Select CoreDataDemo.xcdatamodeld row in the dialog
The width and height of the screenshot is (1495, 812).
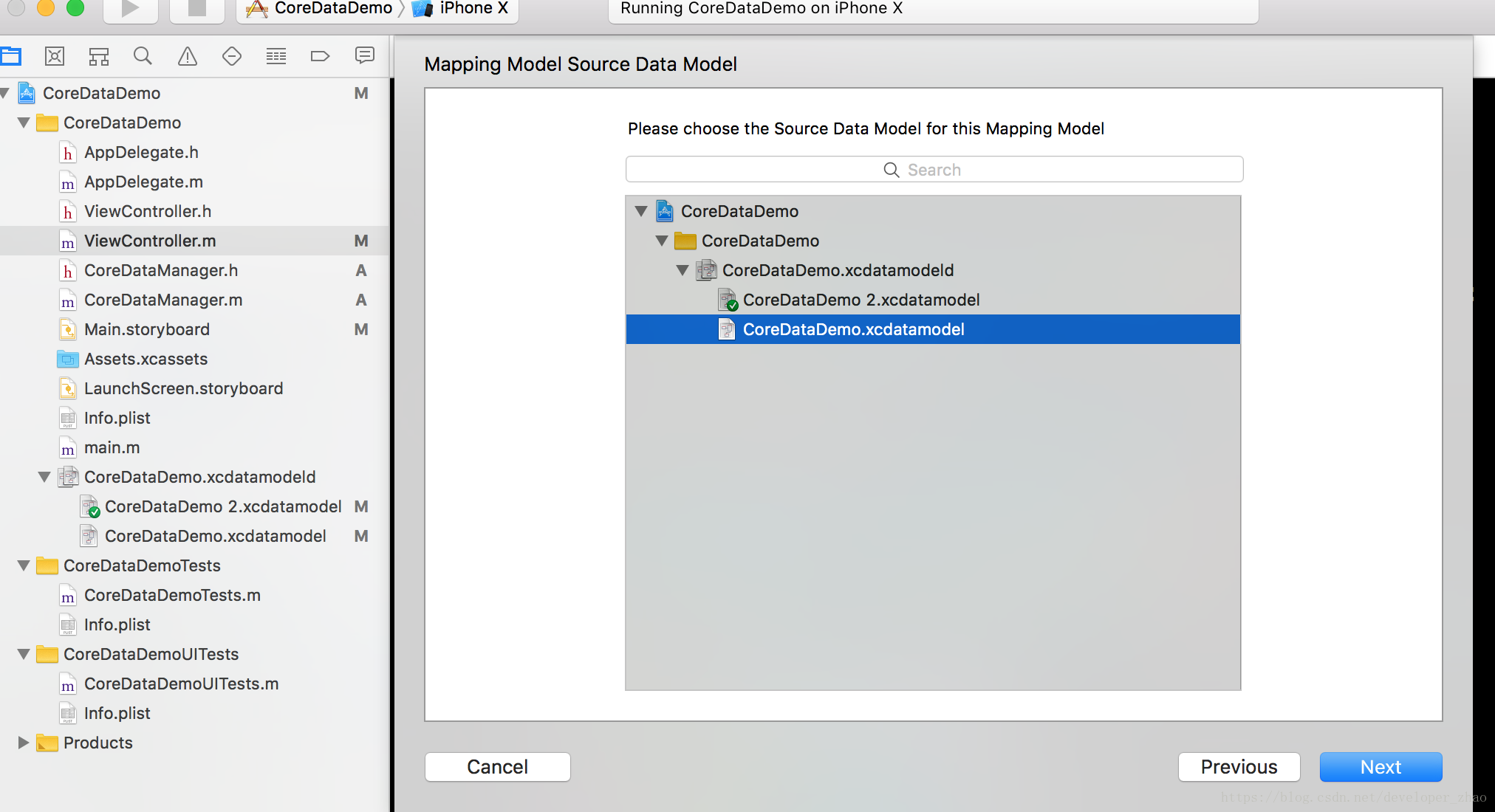tap(933, 270)
